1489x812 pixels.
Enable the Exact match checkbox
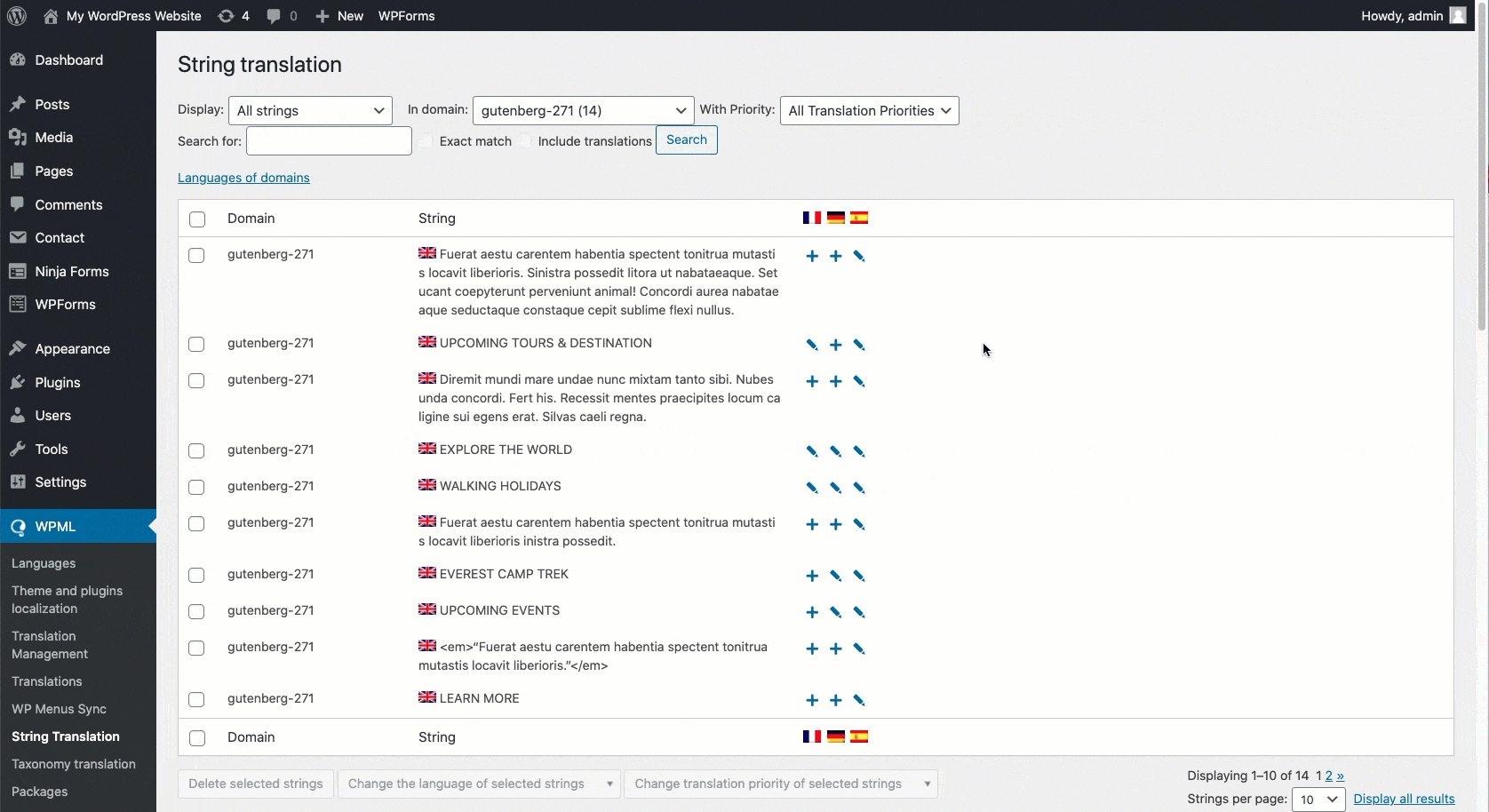(426, 141)
